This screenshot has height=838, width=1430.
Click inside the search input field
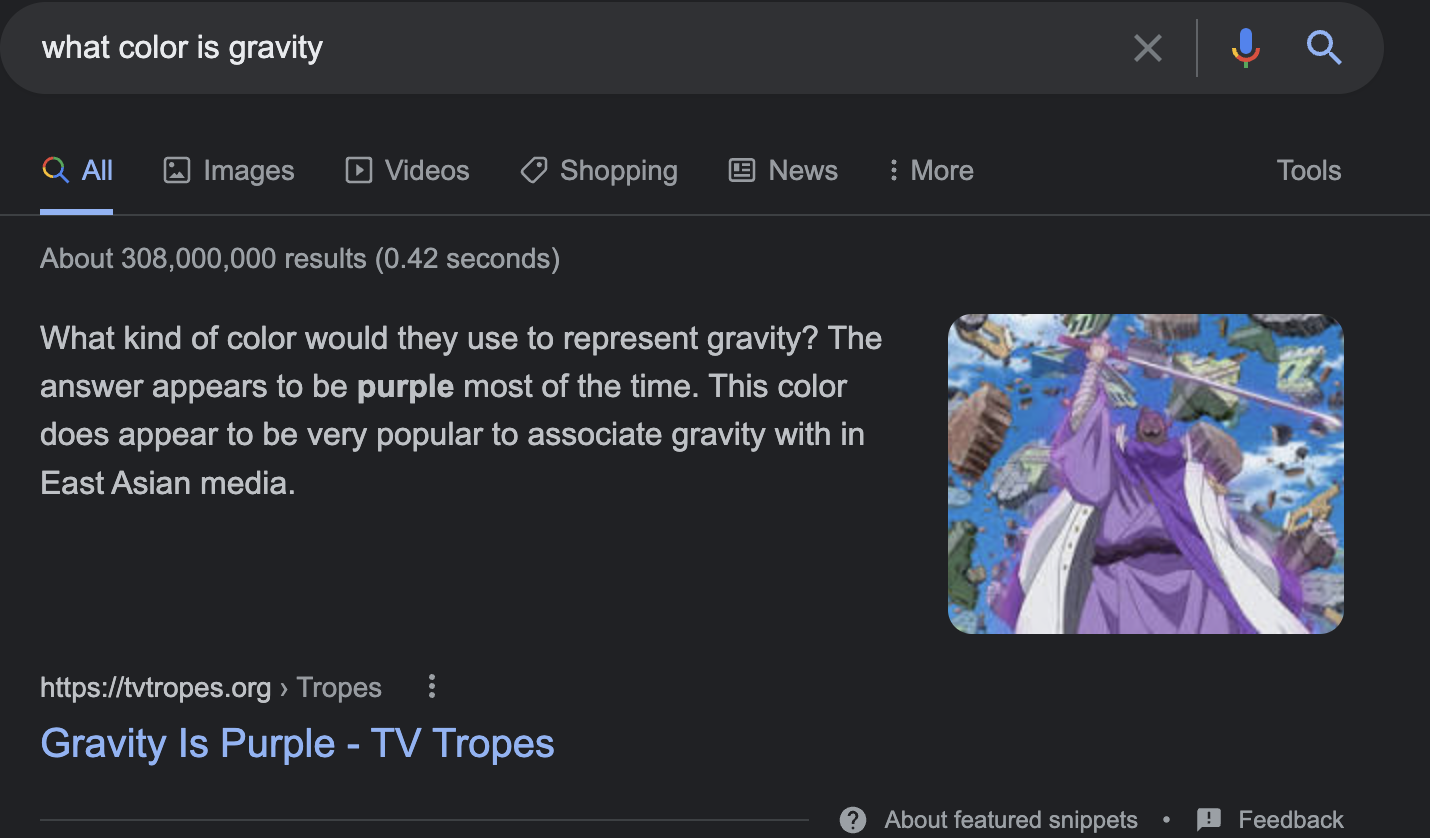400,47
